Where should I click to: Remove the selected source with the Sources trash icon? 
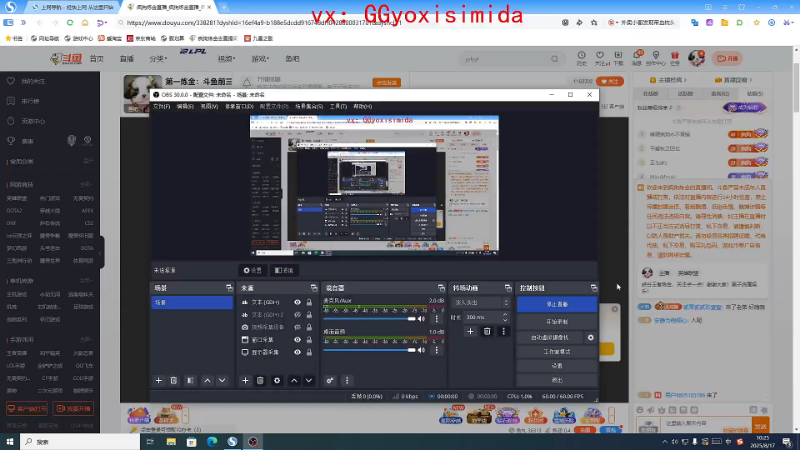click(260, 381)
